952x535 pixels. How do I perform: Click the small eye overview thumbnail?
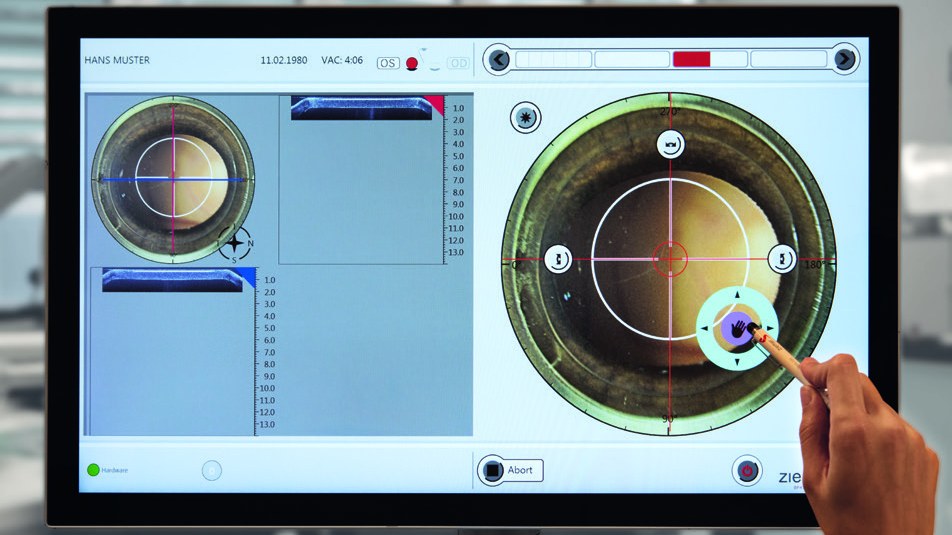pyautogui.click(x=173, y=179)
